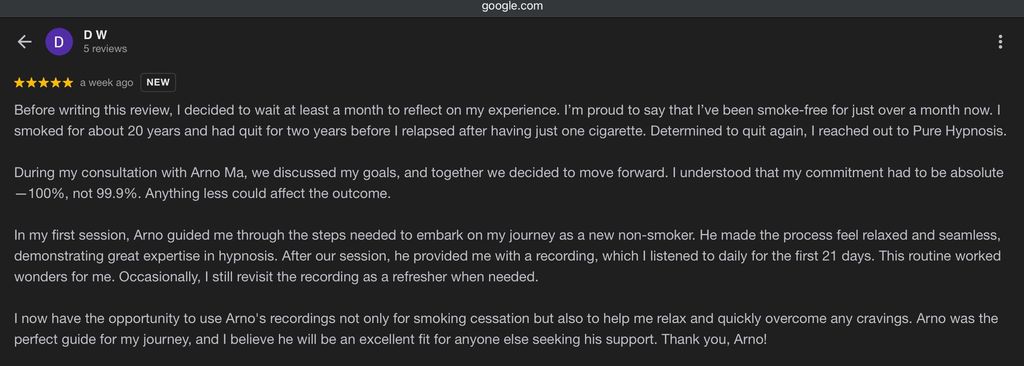Click the 'a week ago' timestamp
This screenshot has width=1024, height=366.
(106, 82)
